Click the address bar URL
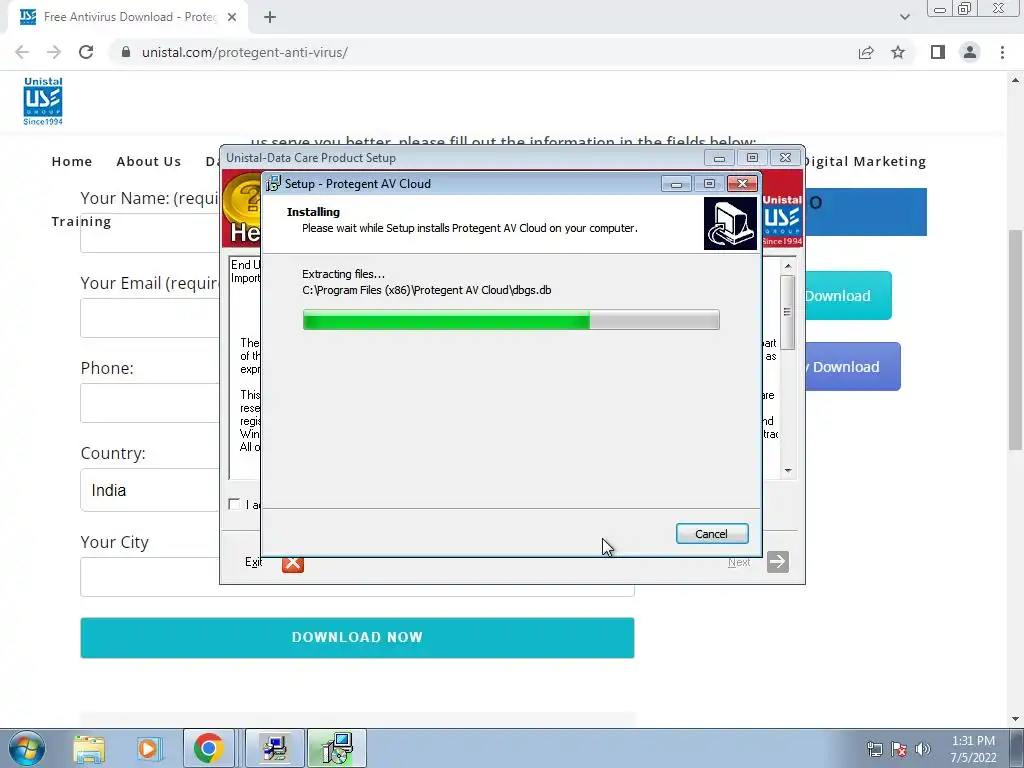This screenshot has width=1024, height=768. coord(245,52)
